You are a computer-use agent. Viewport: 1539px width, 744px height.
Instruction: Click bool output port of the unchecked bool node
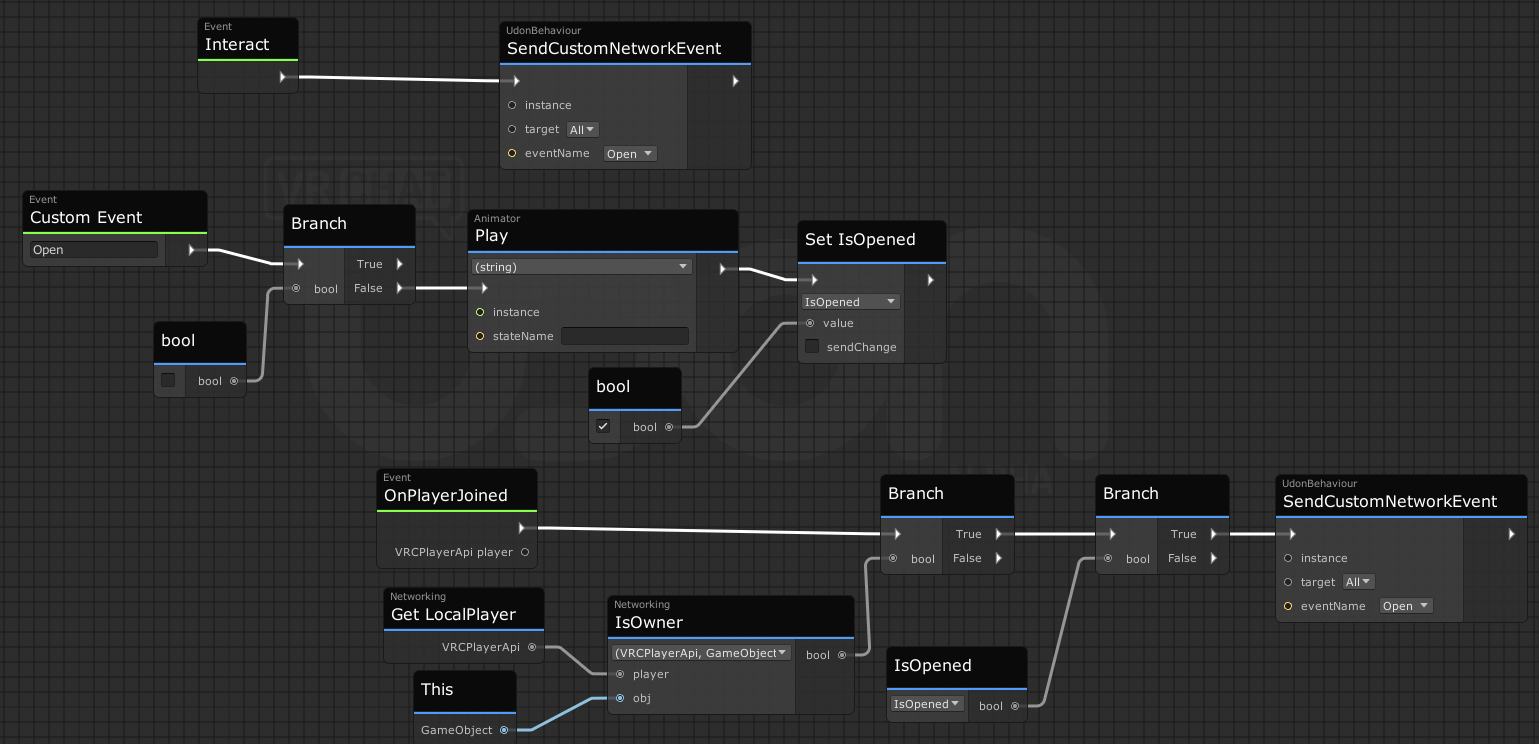coord(234,381)
